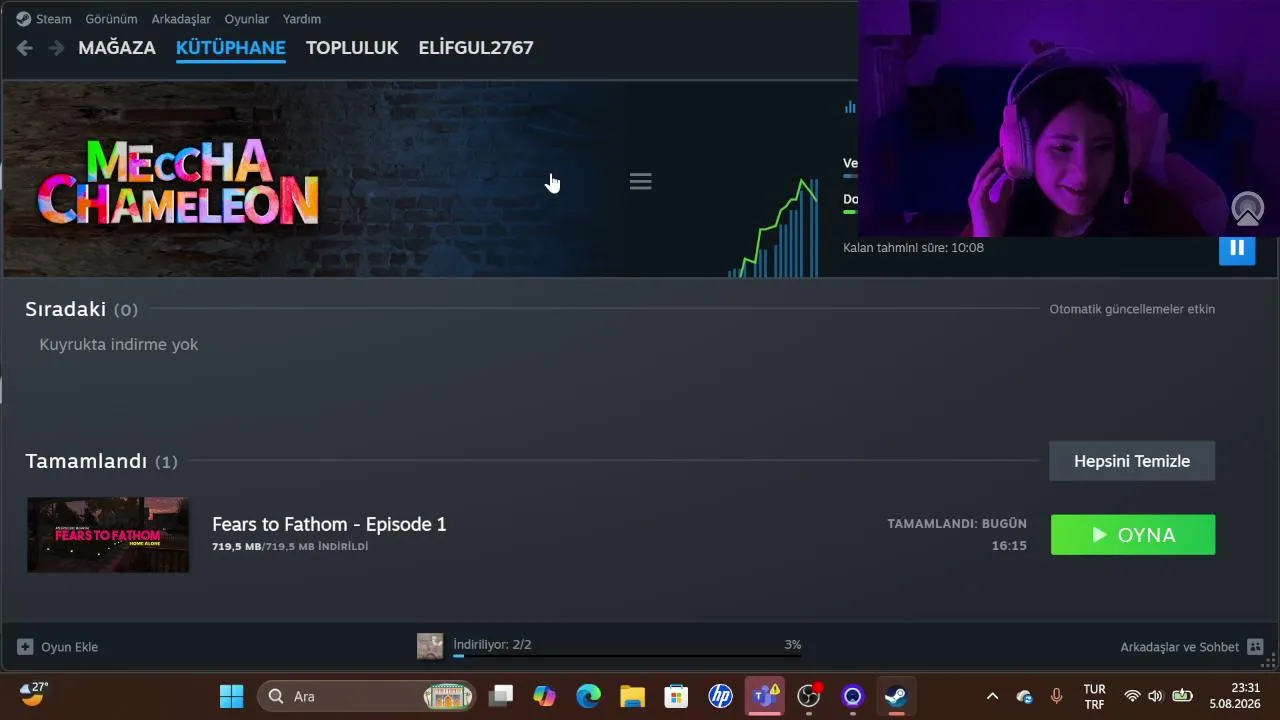The height and width of the screenshot is (720, 1280).
Task: Click the Tamamlandı section heading
Action: 86,462
